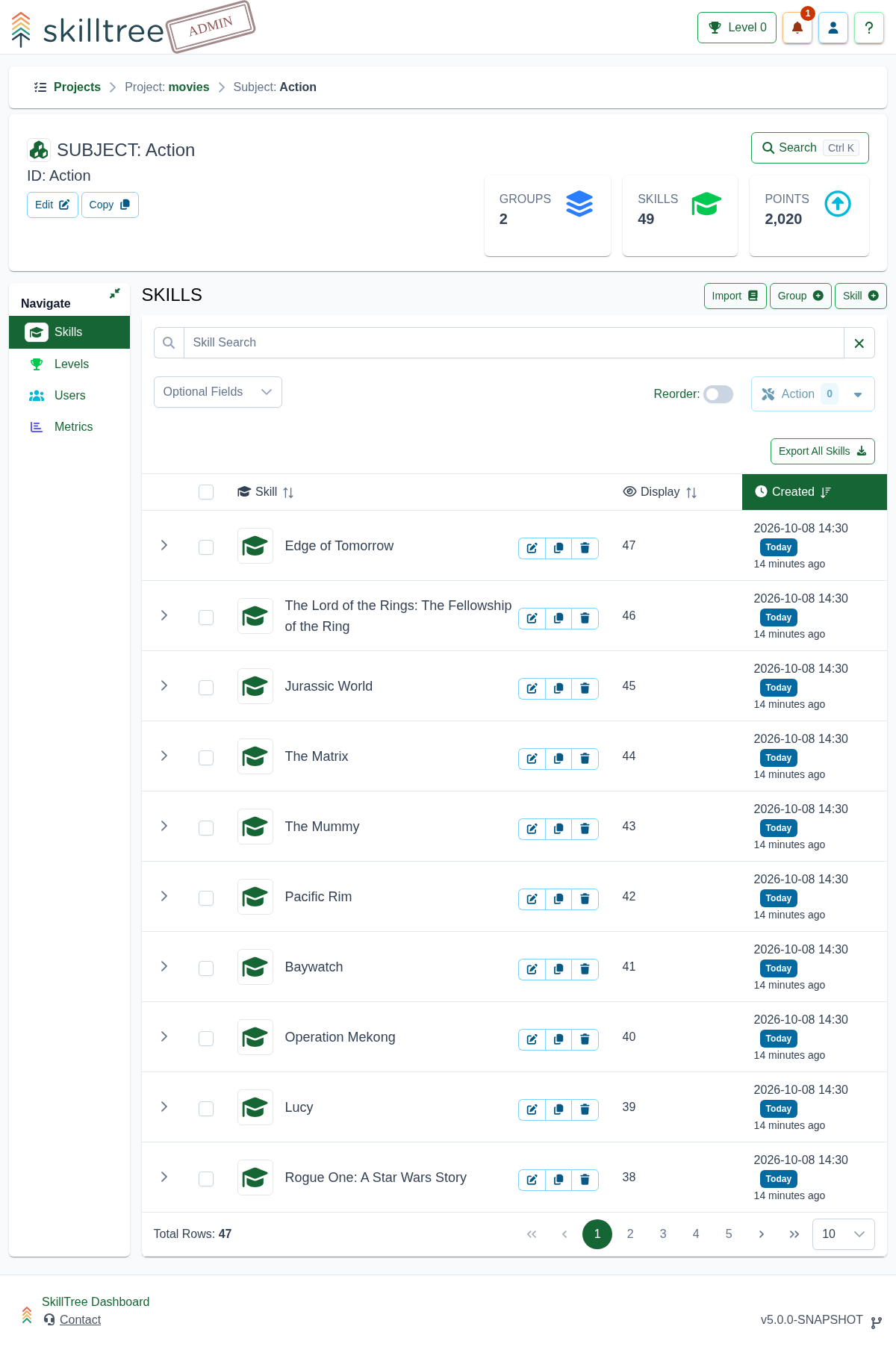Screen dimensions: 896x1347
Task: Copy the Operation Mekong skill
Action: point(559,1039)
